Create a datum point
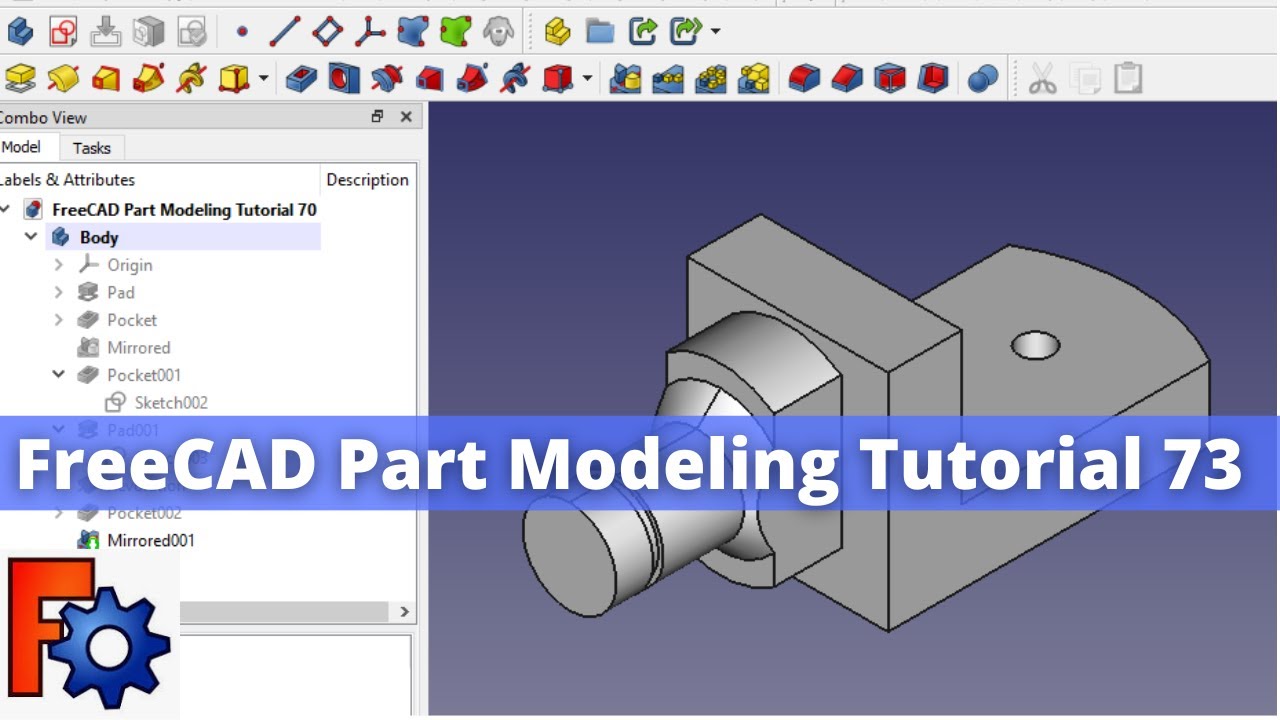The width and height of the screenshot is (1280, 720). pos(242,32)
